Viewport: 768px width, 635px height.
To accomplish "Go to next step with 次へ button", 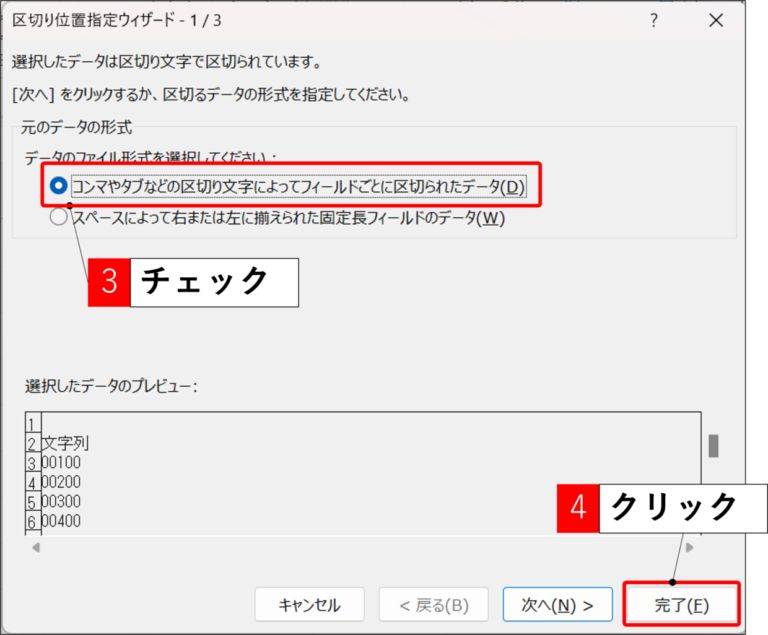I will (557, 605).
